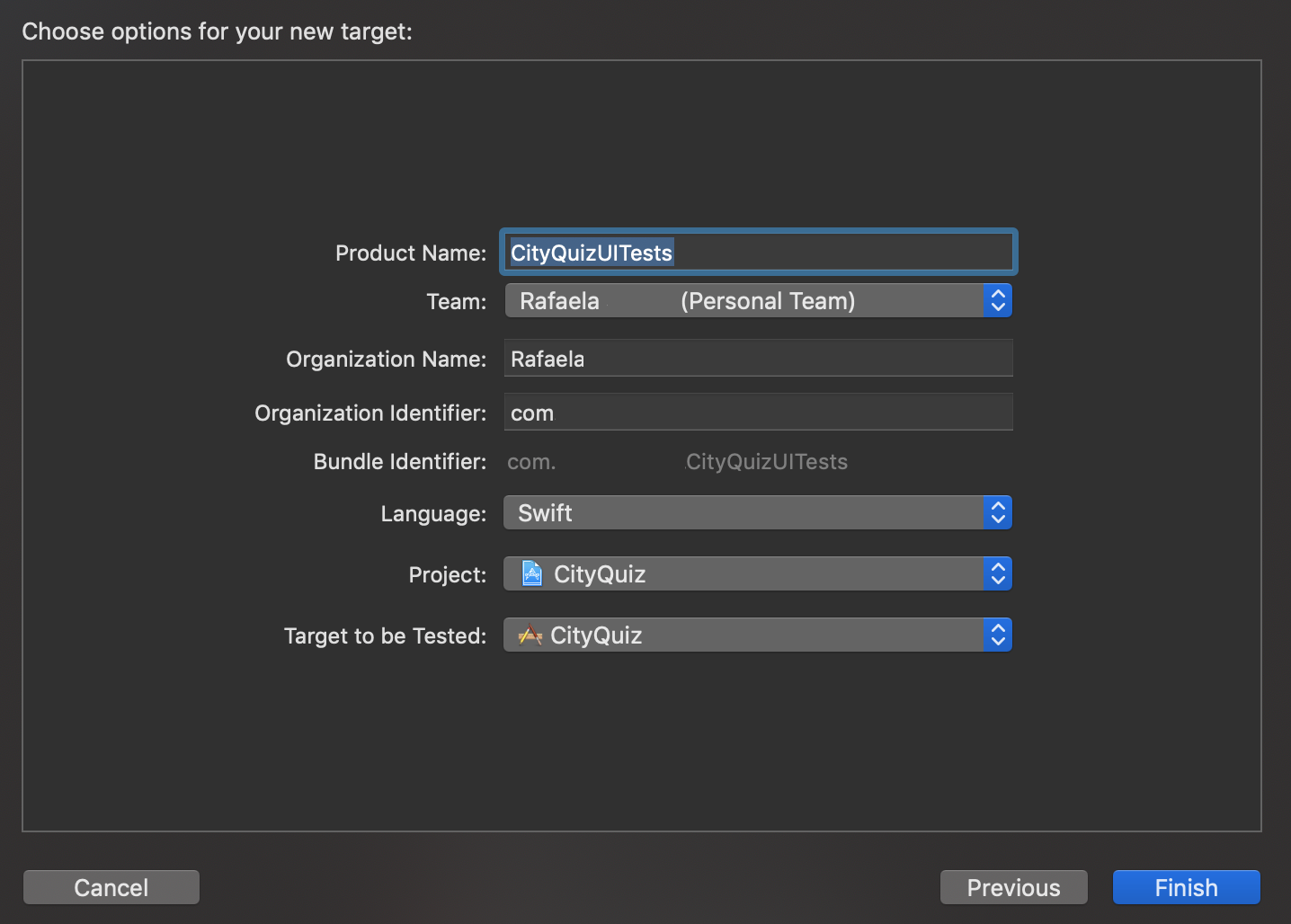Click the Previous button
The image size is (1291, 924).
pyautogui.click(x=1013, y=887)
